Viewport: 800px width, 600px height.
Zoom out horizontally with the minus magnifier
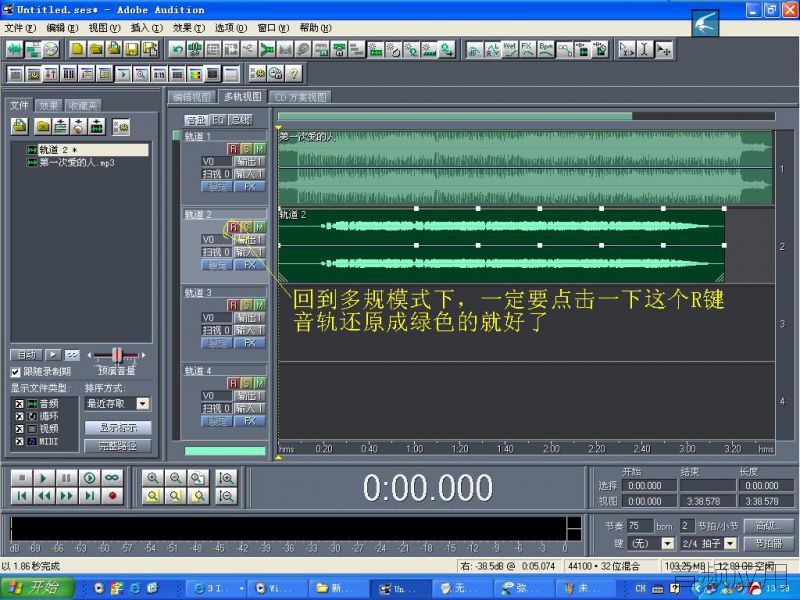click(x=176, y=478)
